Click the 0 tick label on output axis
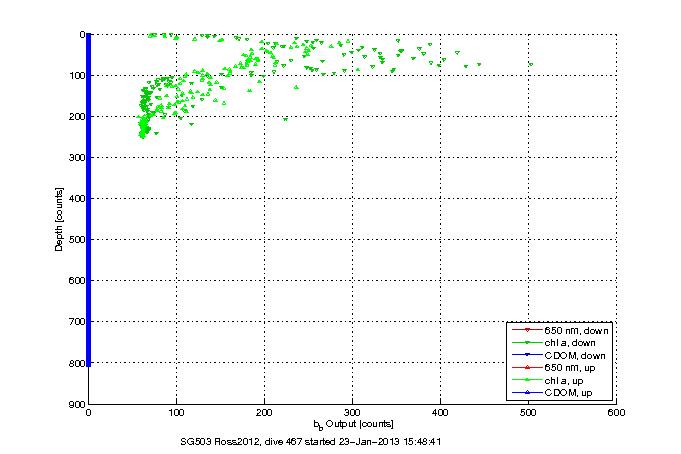The width and height of the screenshot is (681, 454). pyautogui.click(x=89, y=413)
